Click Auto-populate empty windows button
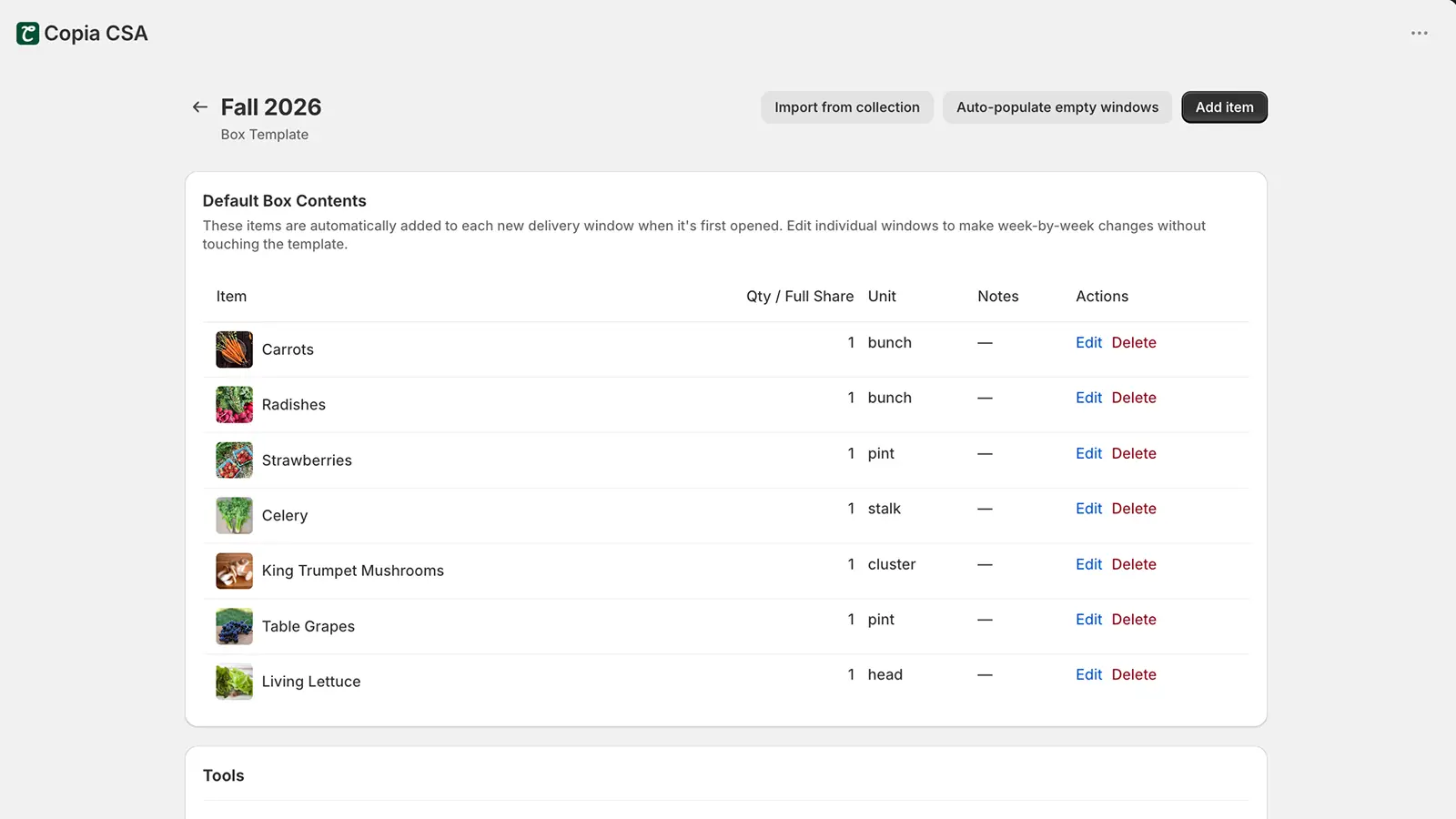Image resolution: width=1456 pixels, height=819 pixels. pyautogui.click(x=1057, y=107)
